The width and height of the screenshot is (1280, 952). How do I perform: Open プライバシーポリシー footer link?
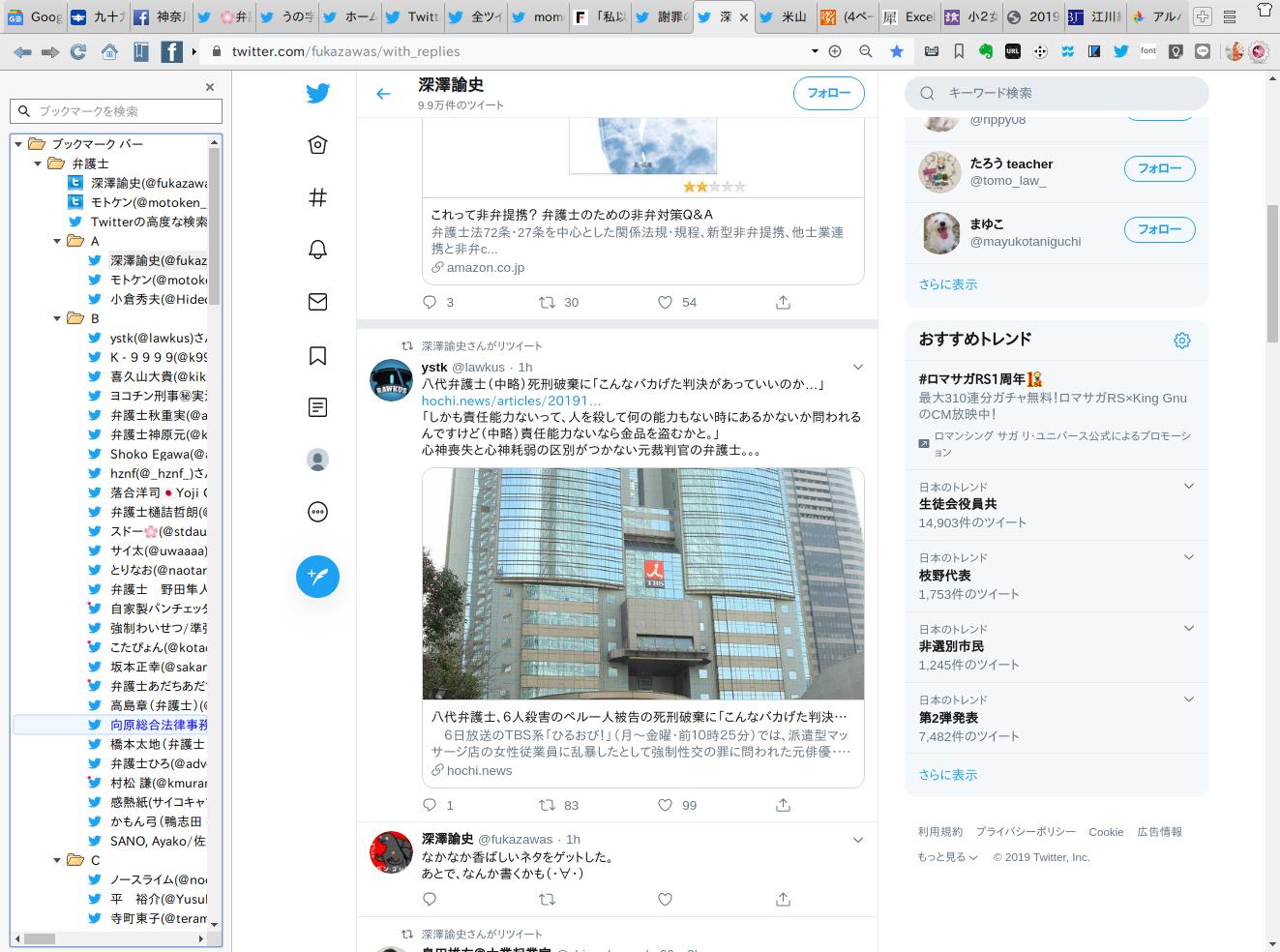coord(1026,832)
